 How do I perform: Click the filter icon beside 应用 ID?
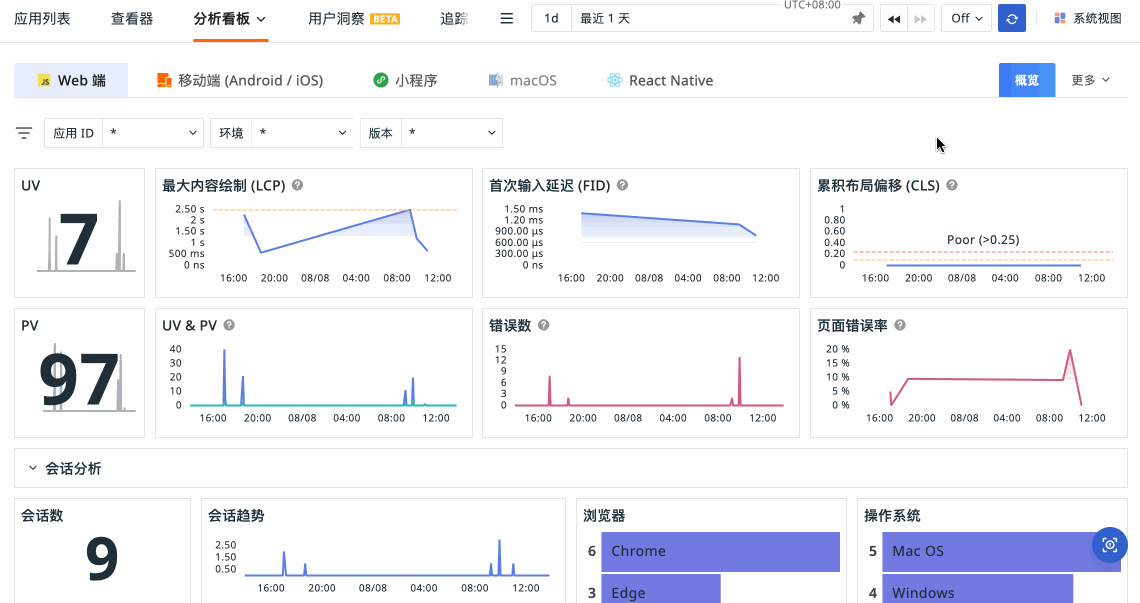tap(24, 133)
